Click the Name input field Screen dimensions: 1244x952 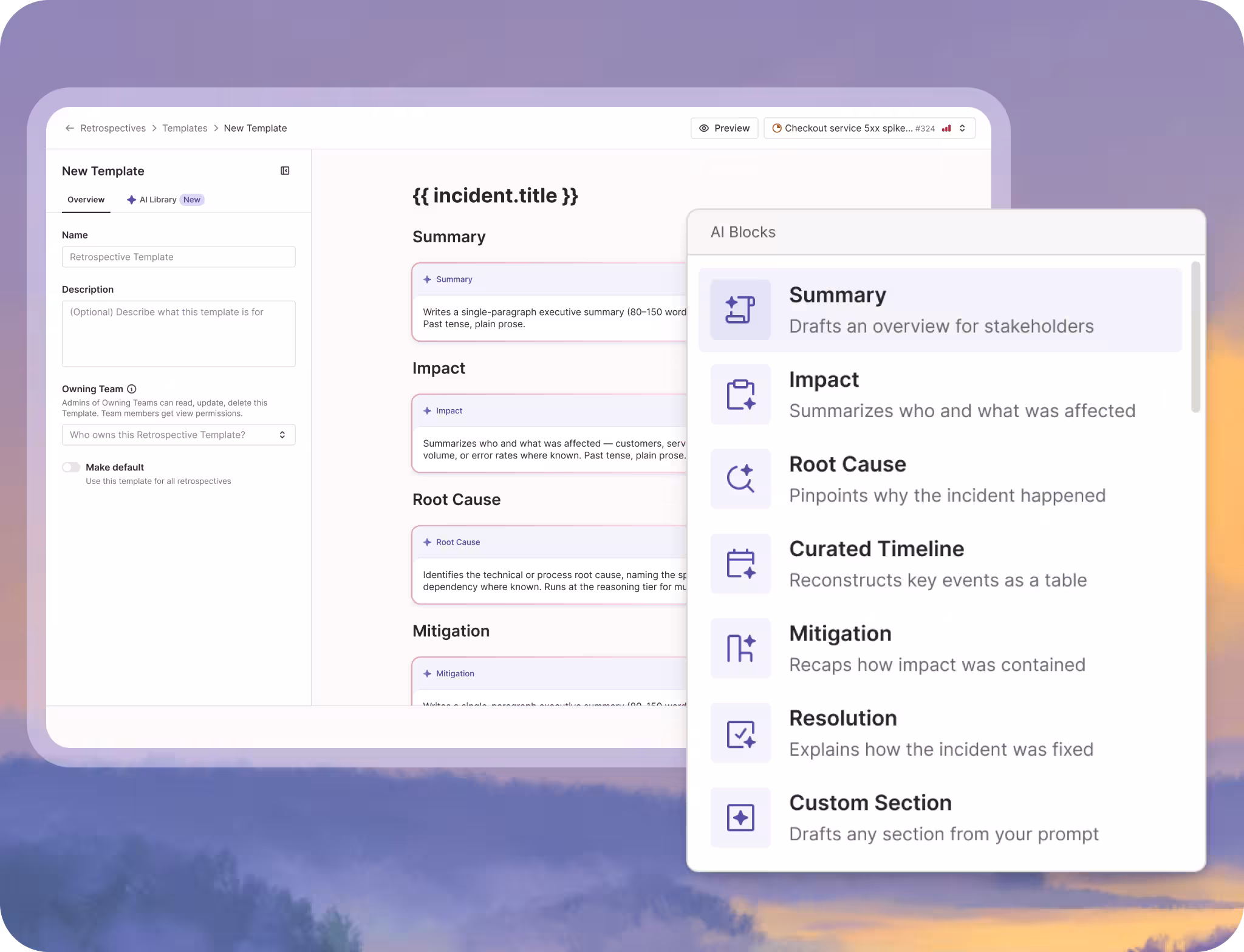click(179, 257)
